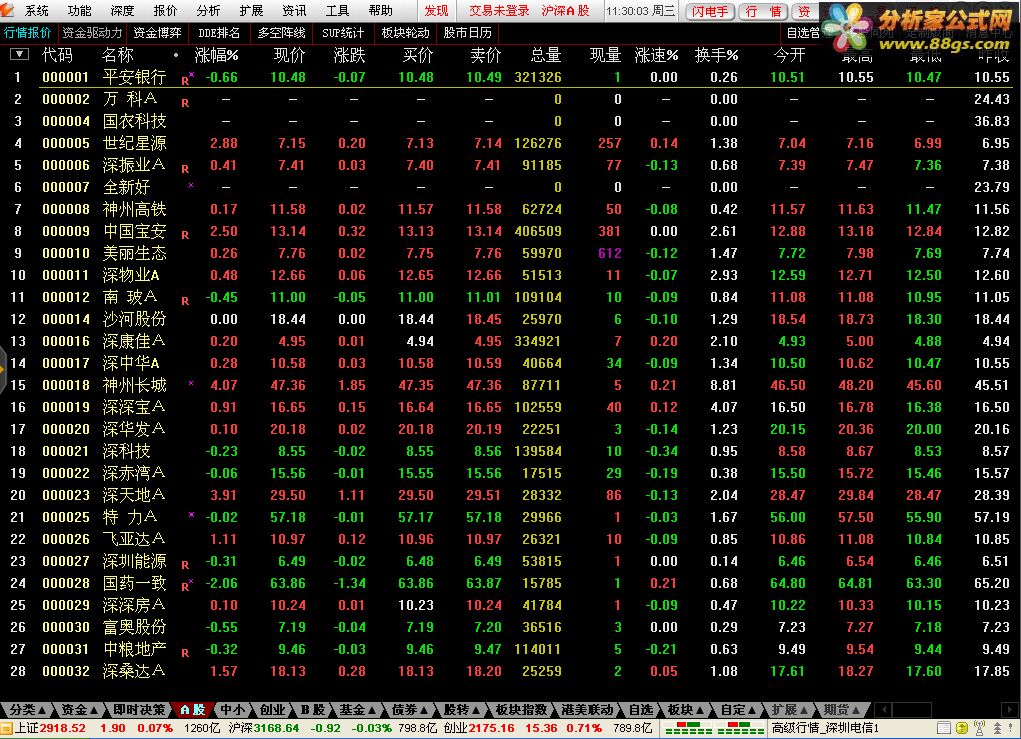Select the 中小 bottom tab
Screen dimensions: 1021x739
(232, 710)
